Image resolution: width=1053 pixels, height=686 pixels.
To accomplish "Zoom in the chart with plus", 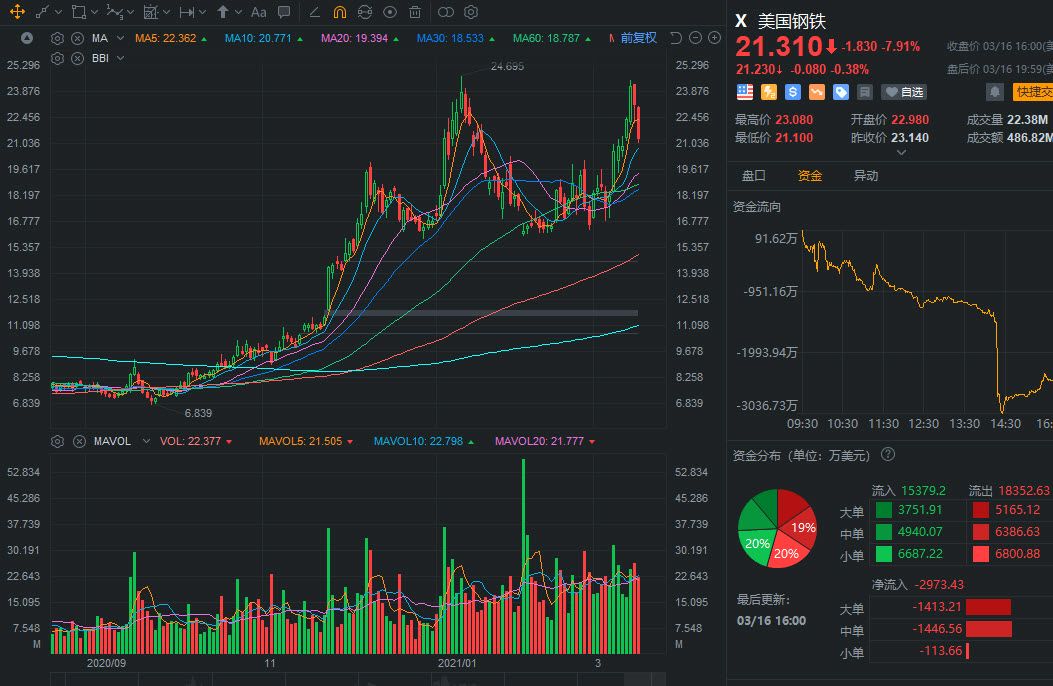I will click(x=715, y=38).
